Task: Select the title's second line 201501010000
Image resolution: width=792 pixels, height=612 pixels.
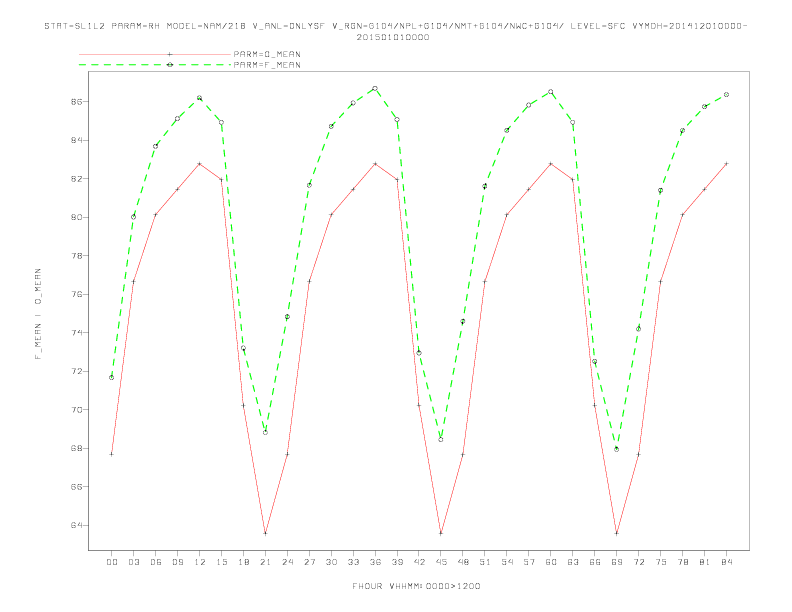Action: click(393, 37)
